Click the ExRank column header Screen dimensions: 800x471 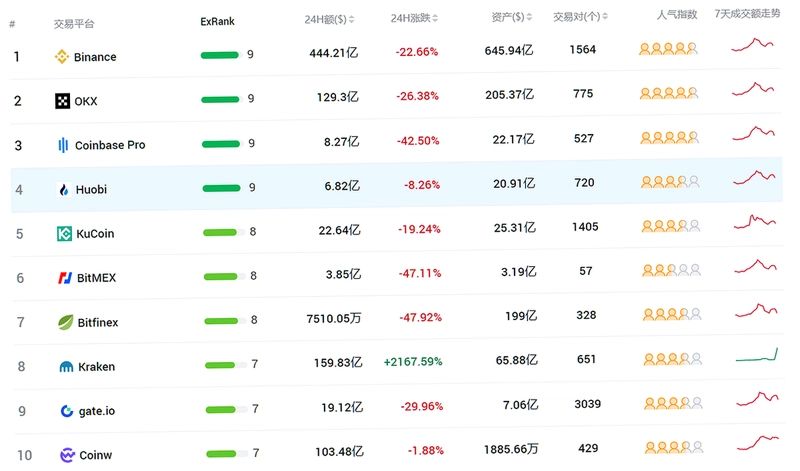point(217,21)
